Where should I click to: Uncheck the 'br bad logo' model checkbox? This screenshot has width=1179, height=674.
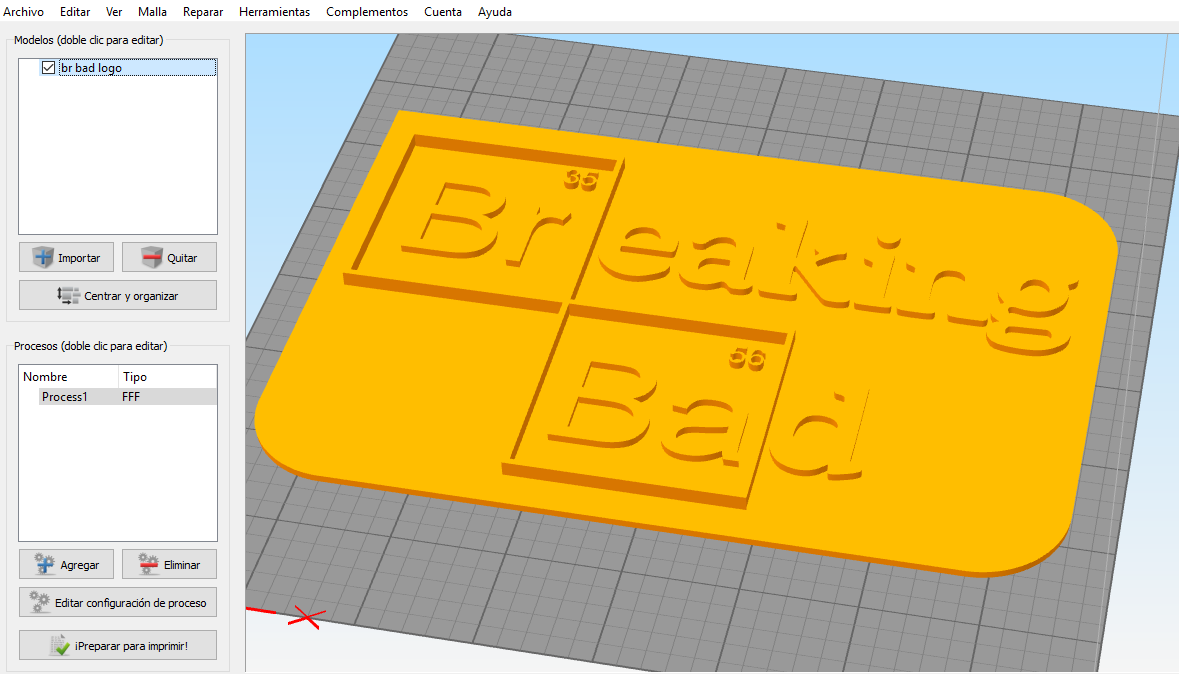48,68
